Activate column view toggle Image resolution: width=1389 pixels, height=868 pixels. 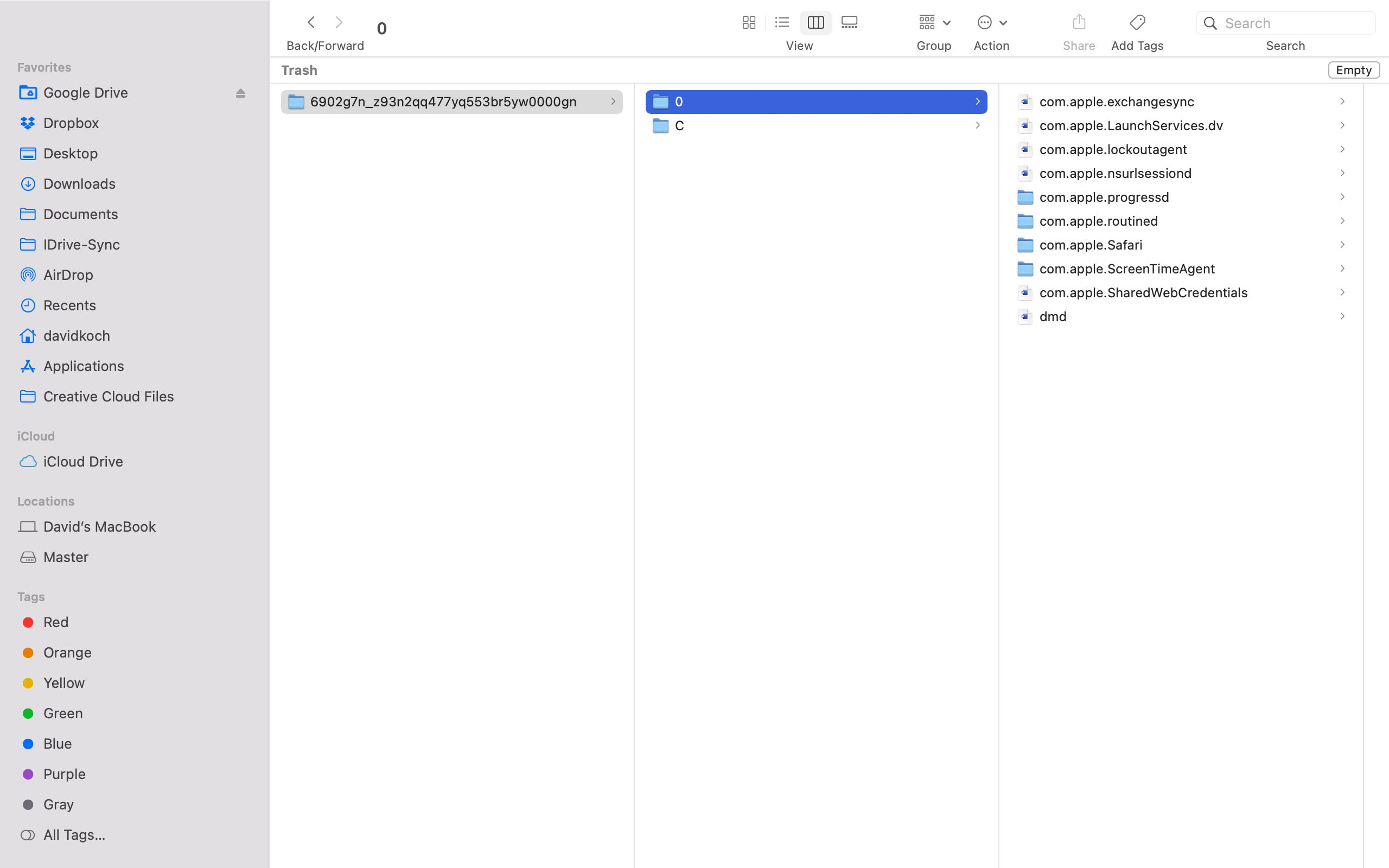(815, 22)
